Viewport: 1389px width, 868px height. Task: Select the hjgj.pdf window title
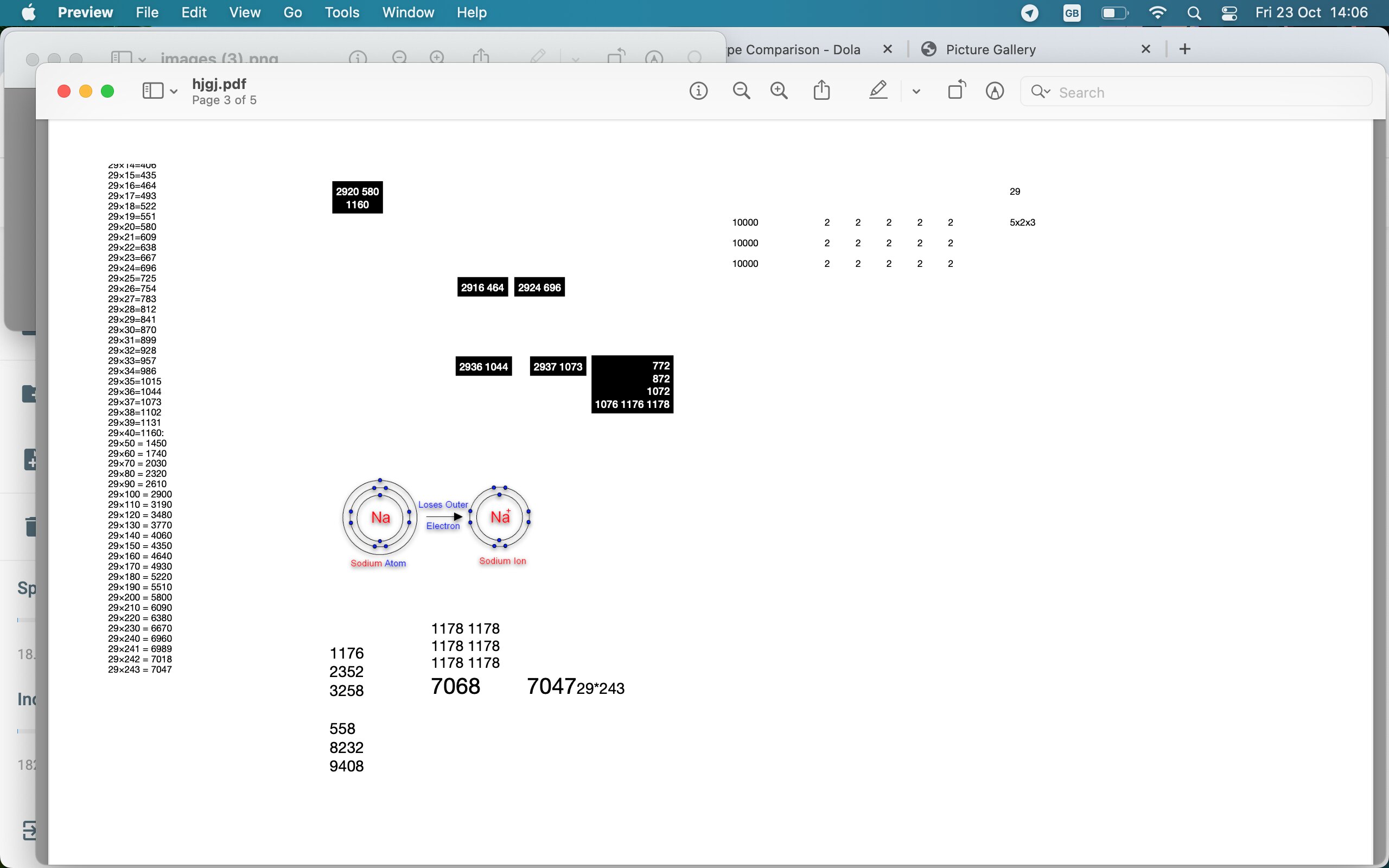point(219,84)
